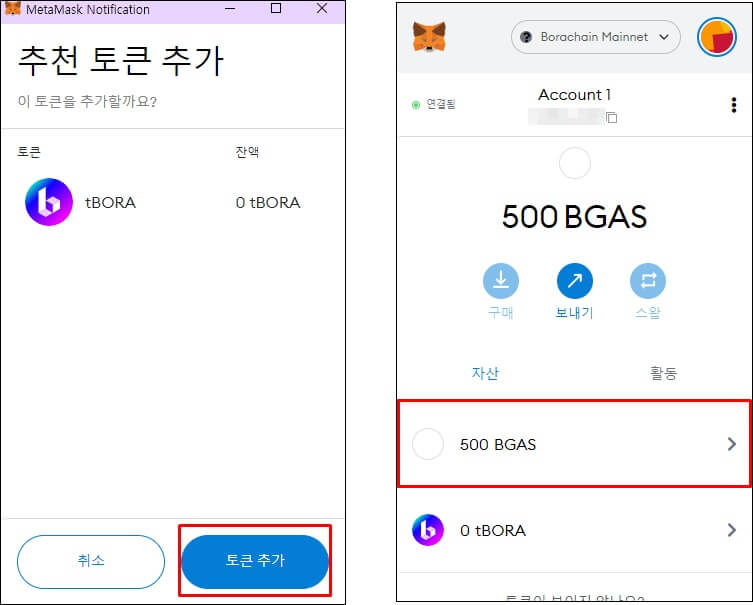This screenshot has width=753, height=605.
Task: Click the connected status indicator
Action: point(434,104)
